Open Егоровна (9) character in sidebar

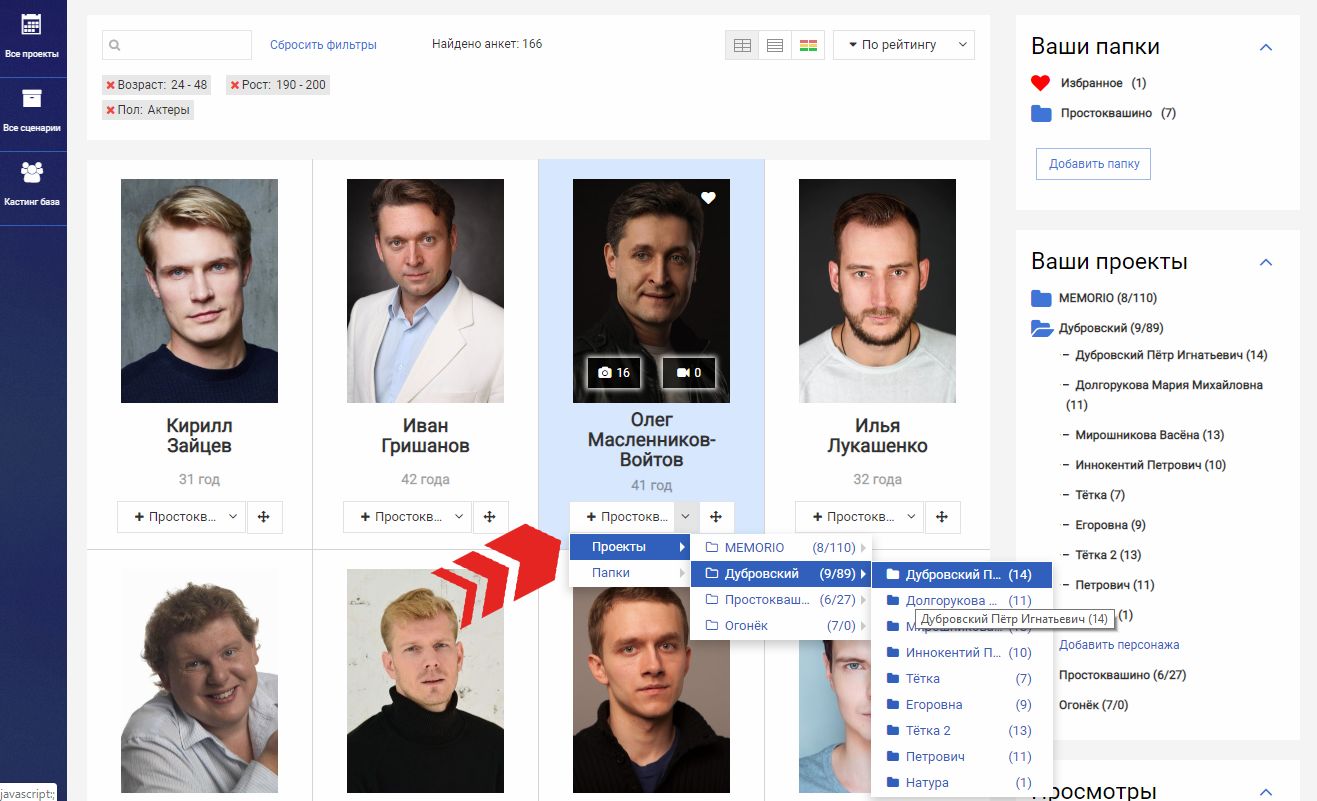(x=1110, y=525)
